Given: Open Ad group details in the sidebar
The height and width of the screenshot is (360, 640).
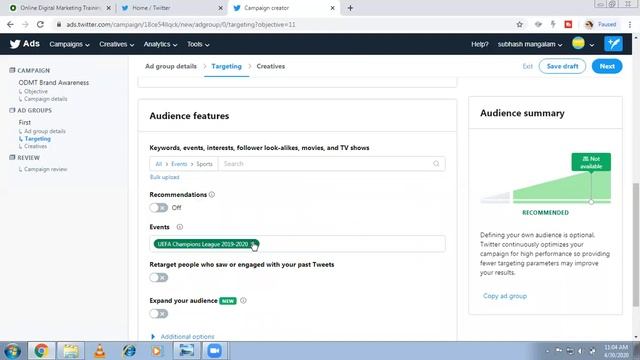Looking at the screenshot, I should [x=44, y=131].
